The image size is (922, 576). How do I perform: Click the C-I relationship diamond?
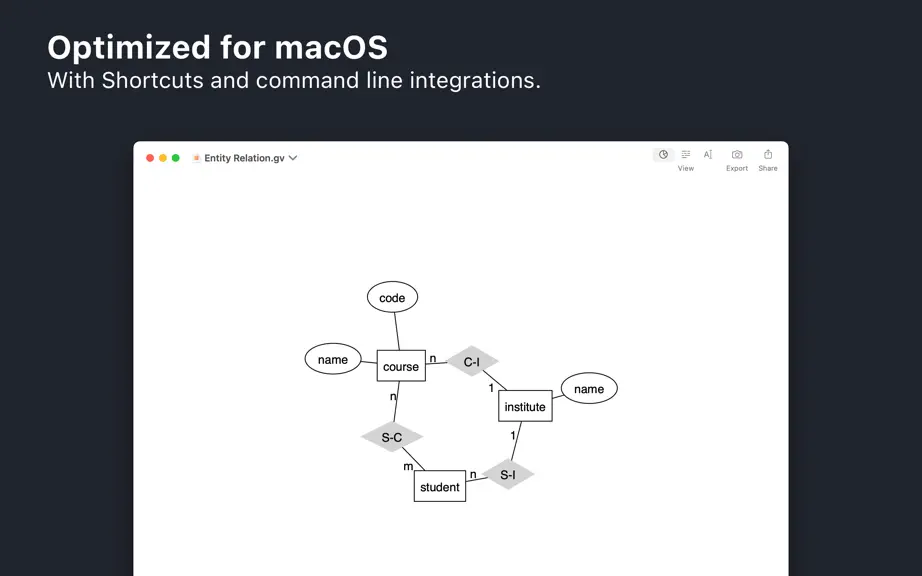(x=472, y=361)
